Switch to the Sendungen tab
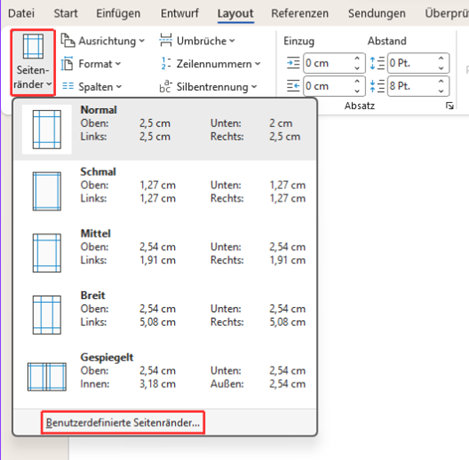469x460 pixels. click(x=377, y=13)
